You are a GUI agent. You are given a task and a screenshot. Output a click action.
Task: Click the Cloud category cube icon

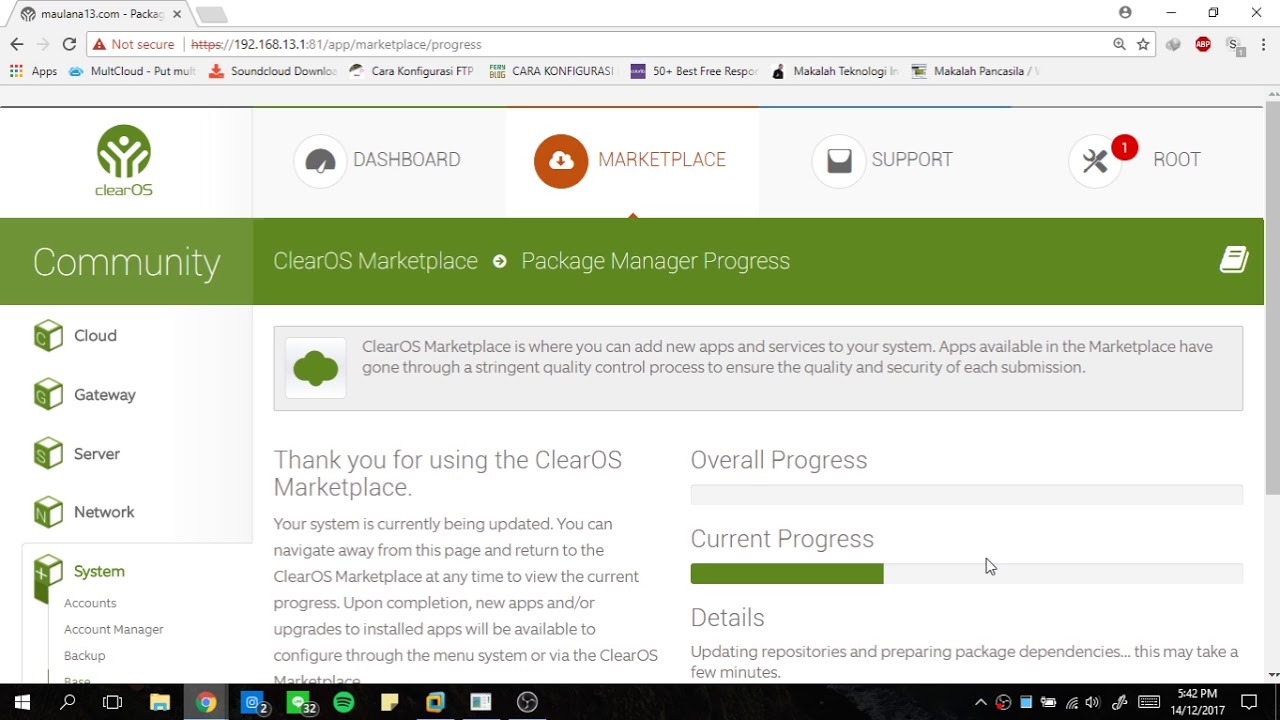tap(48, 336)
